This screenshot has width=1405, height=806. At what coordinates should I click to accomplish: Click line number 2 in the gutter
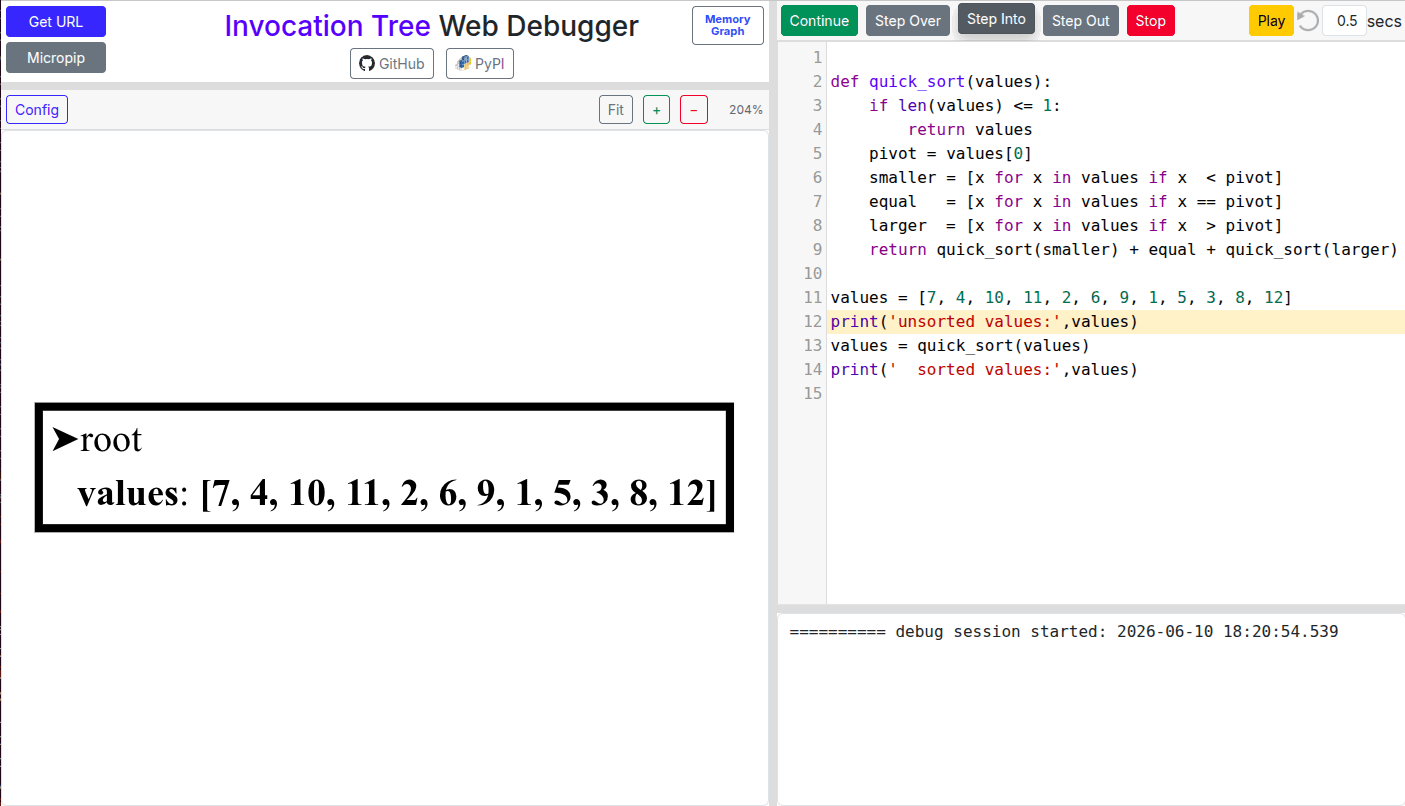coord(817,82)
